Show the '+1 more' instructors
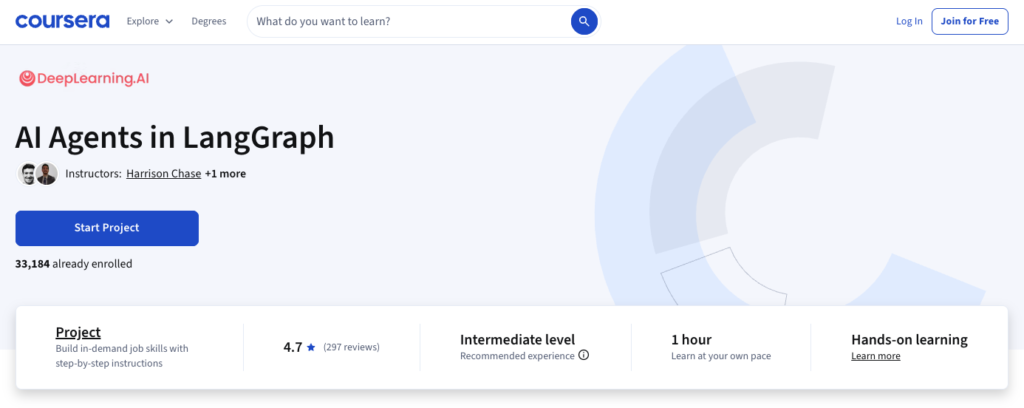1024x408 pixels. 225,174
